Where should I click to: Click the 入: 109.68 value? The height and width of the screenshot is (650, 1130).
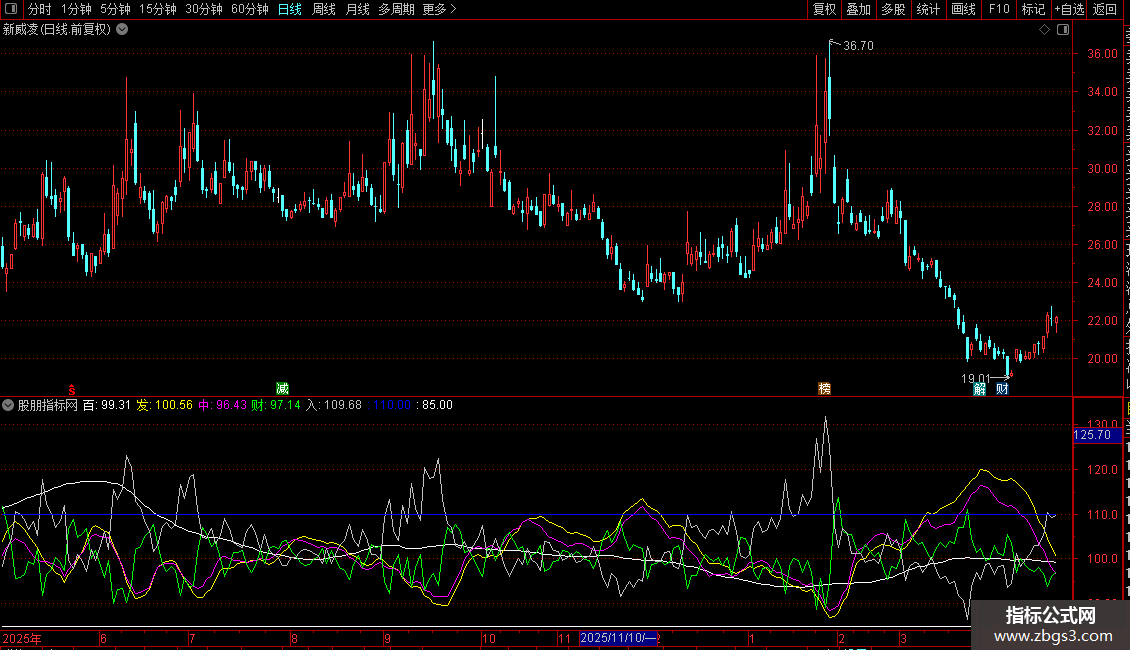[334, 405]
